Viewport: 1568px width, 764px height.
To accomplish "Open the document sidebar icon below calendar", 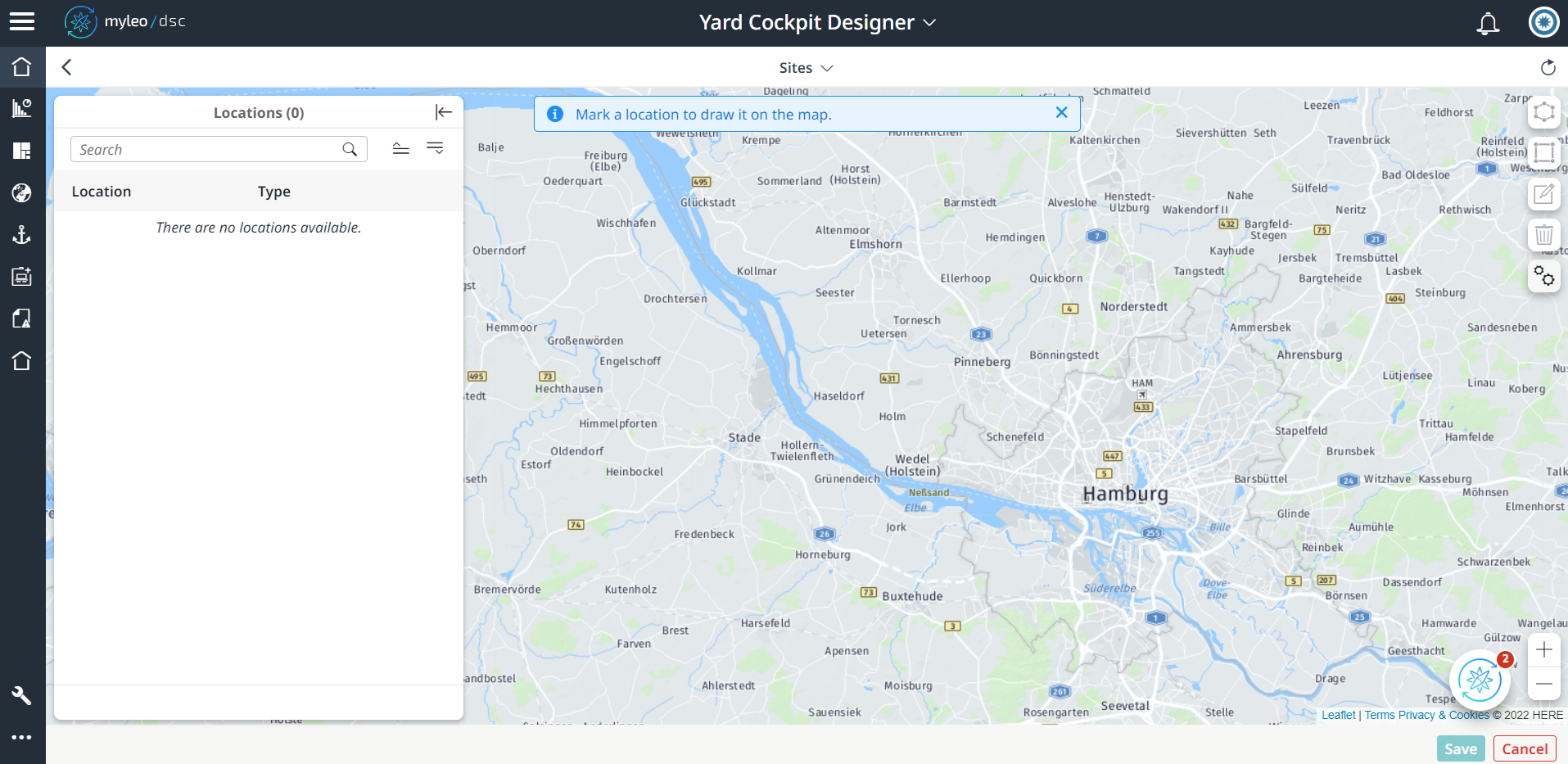I will (x=22, y=319).
